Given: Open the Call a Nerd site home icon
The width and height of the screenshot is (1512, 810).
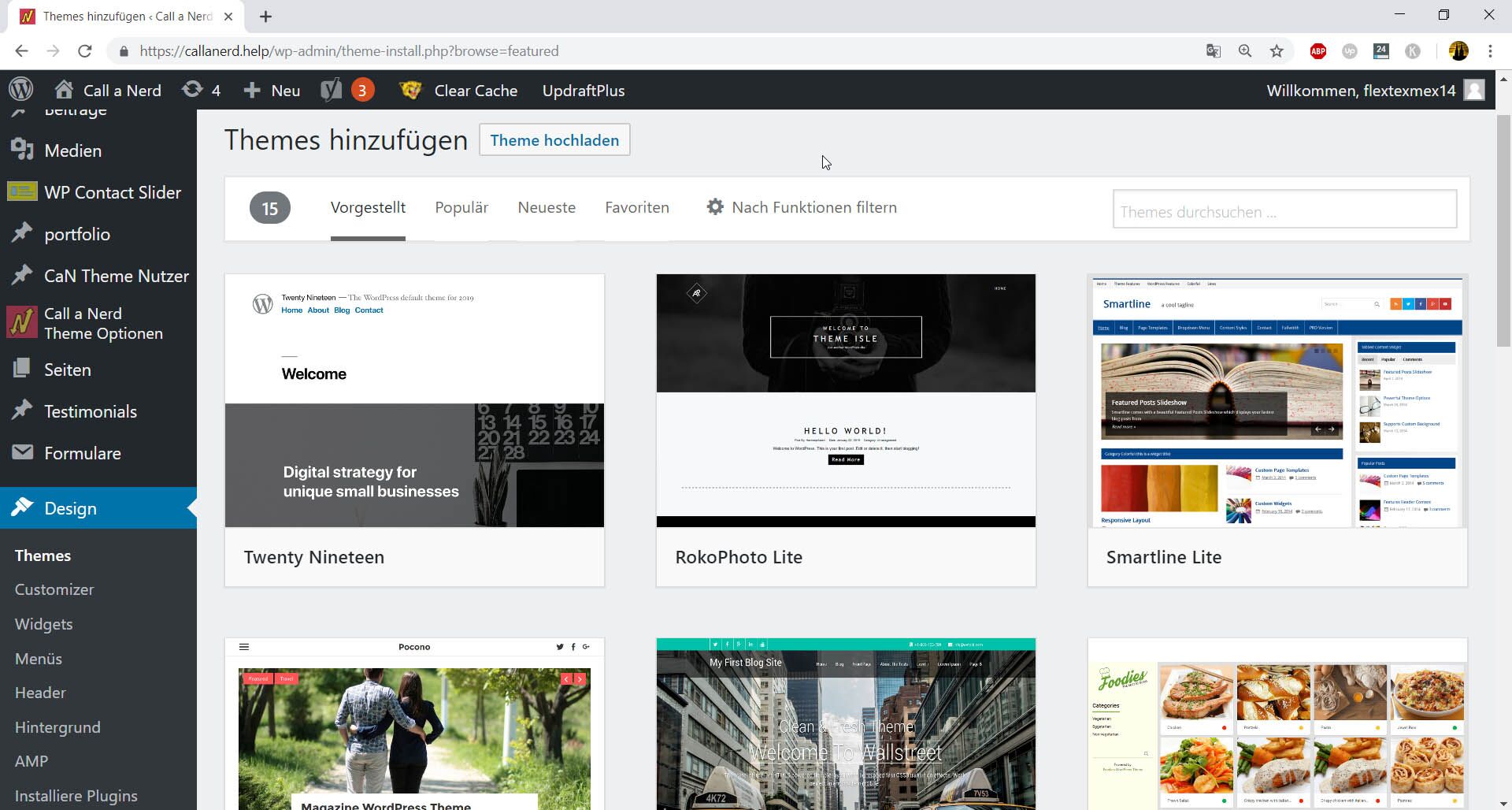Looking at the screenshot, I should (x=64, y=90).
